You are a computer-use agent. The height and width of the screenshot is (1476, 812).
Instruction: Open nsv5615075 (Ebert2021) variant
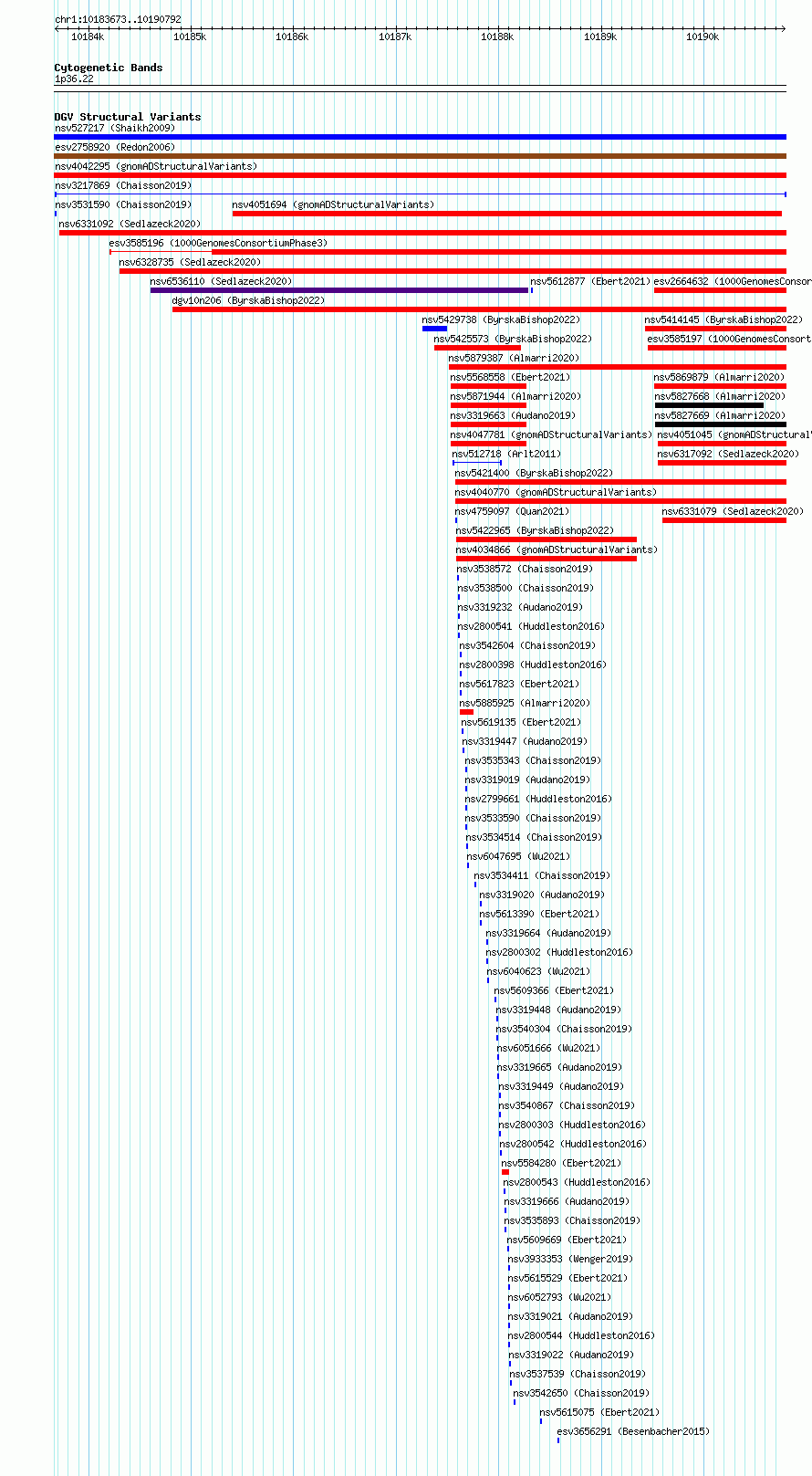tap(599, 1412)
